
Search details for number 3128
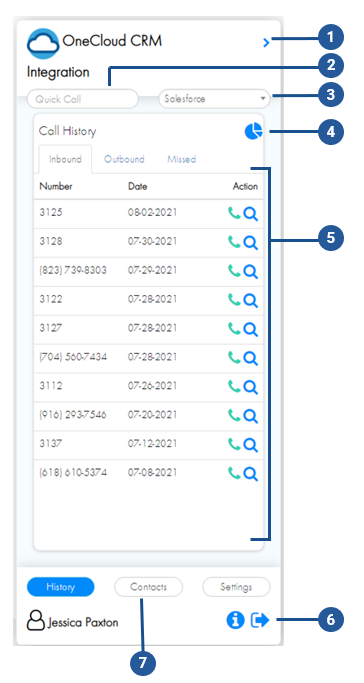tap(250, 243)
